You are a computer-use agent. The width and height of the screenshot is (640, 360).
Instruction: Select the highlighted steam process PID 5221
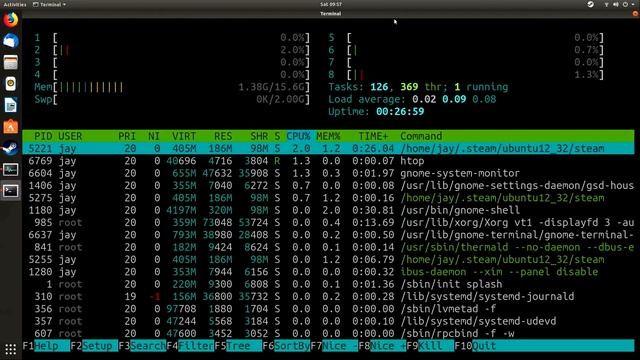point(328,149)
